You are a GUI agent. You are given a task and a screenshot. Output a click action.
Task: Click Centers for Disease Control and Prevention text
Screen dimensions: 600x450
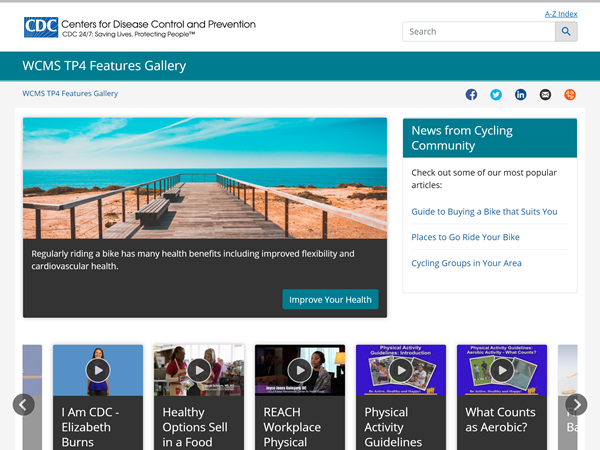pos(158,24)
